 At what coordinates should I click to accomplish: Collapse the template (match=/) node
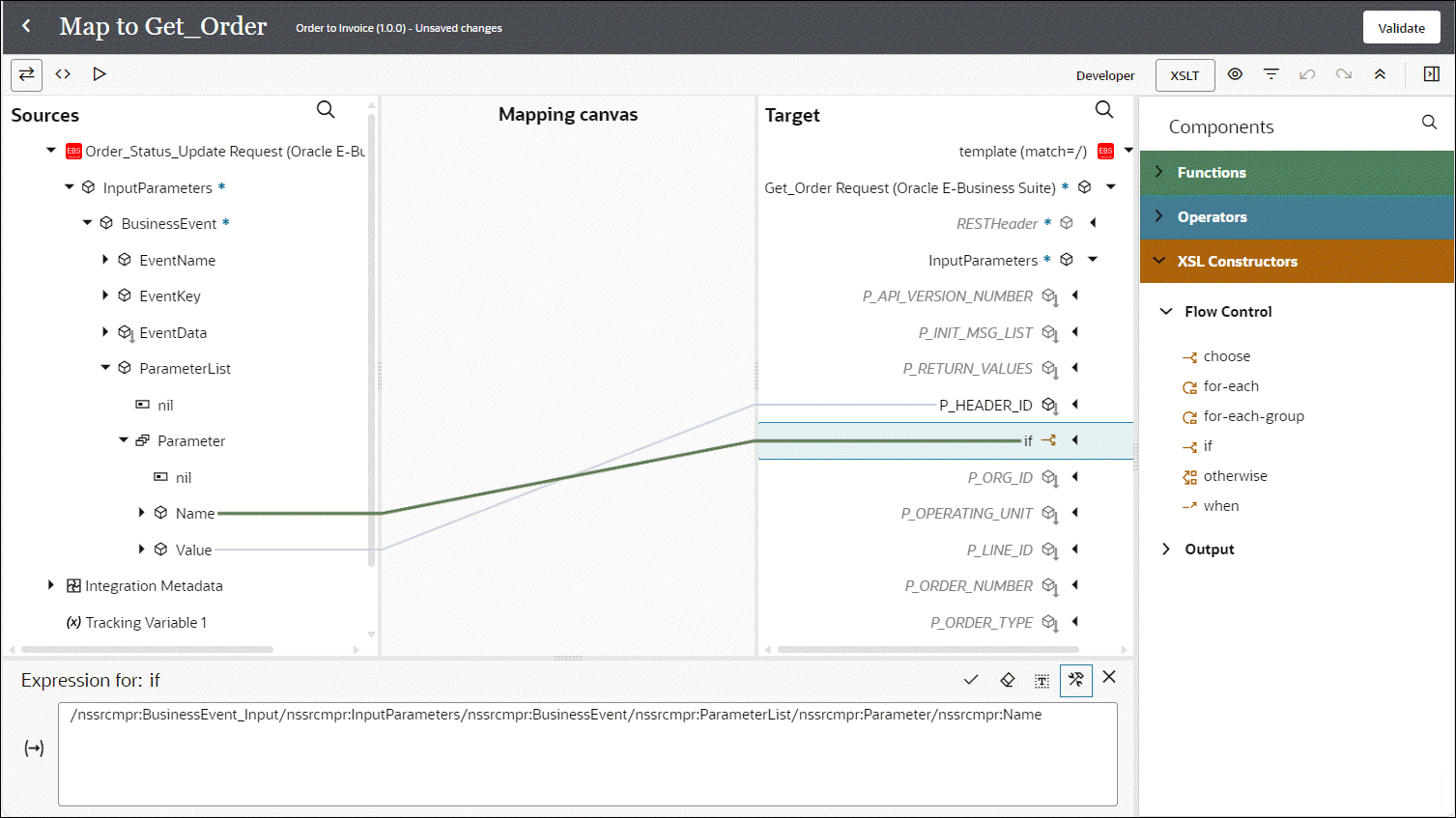pyautogui.click(x=1128, y=150)
